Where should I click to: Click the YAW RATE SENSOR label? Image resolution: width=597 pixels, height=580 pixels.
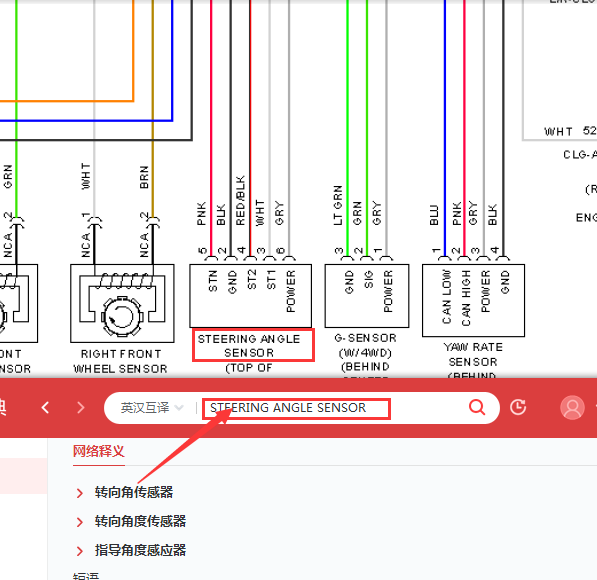(473, 355)
